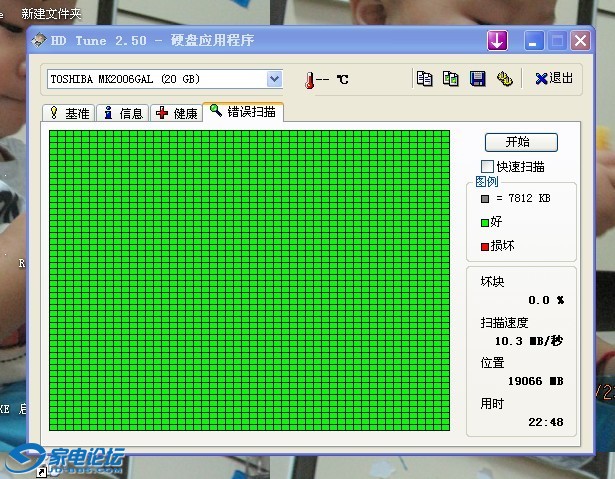The height and width of the screenshot is (479, 615).
Task: Click the 位置 label
Action: 492,362
